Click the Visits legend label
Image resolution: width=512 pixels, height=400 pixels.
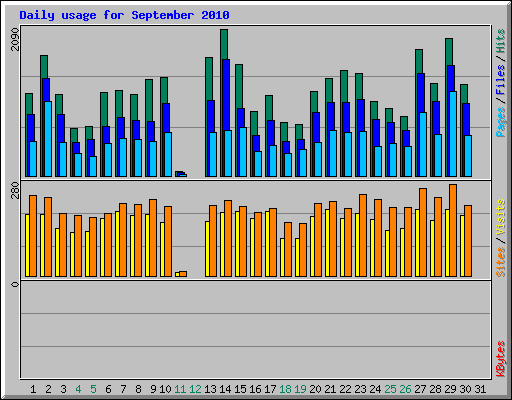pyautogui.click(x=501, y=217)
